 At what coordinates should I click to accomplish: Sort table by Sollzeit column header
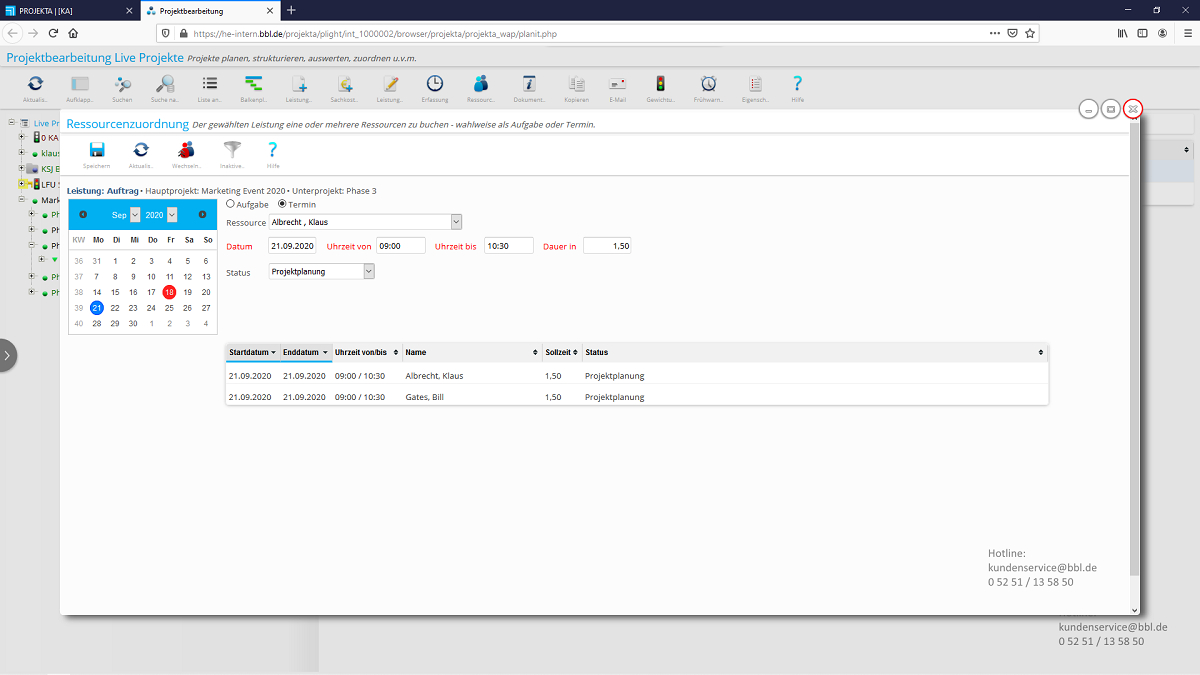[562, 352]
